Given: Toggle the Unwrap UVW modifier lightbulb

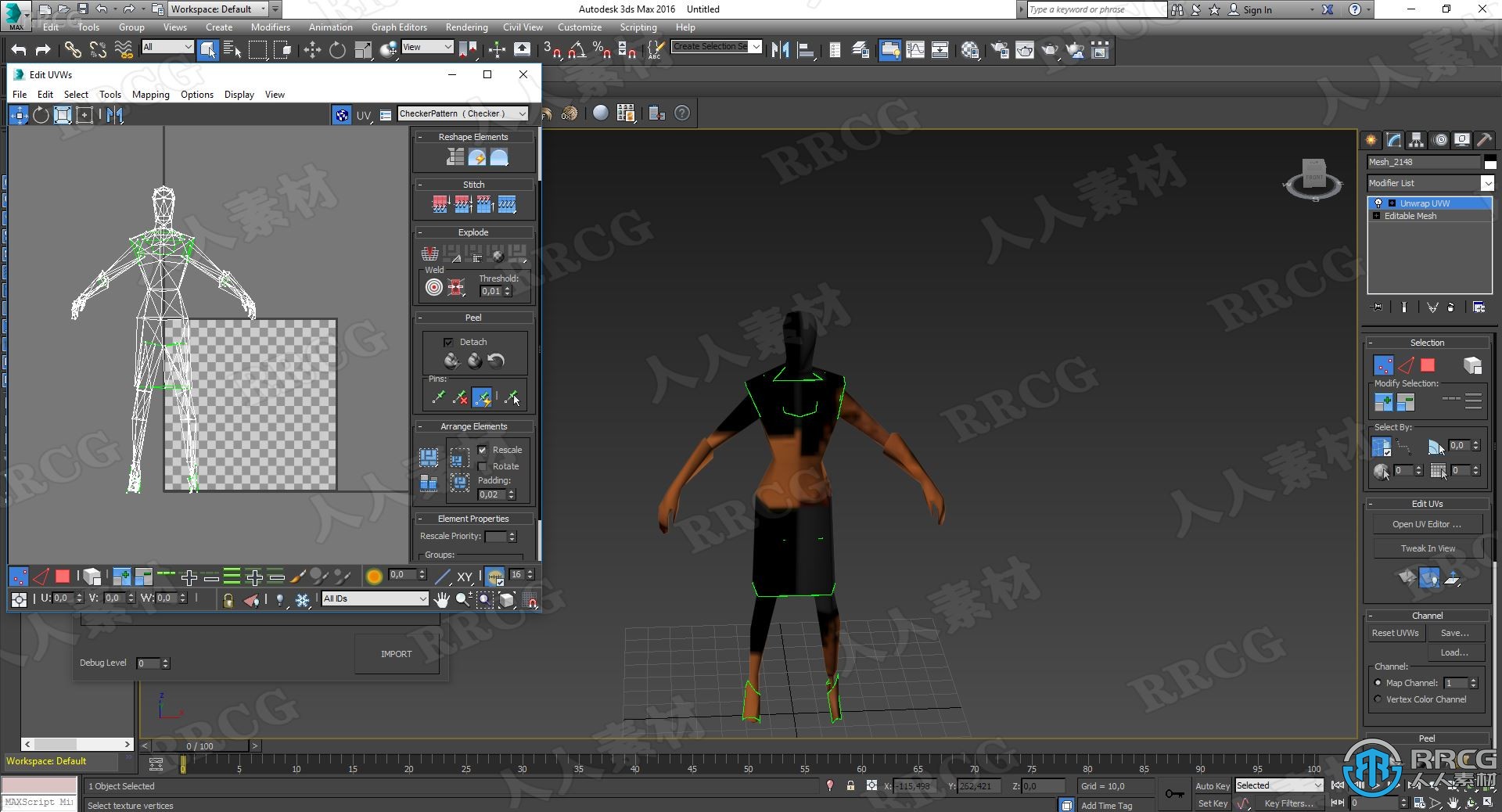Looking at the screenshot, I should click(1378, 203).
